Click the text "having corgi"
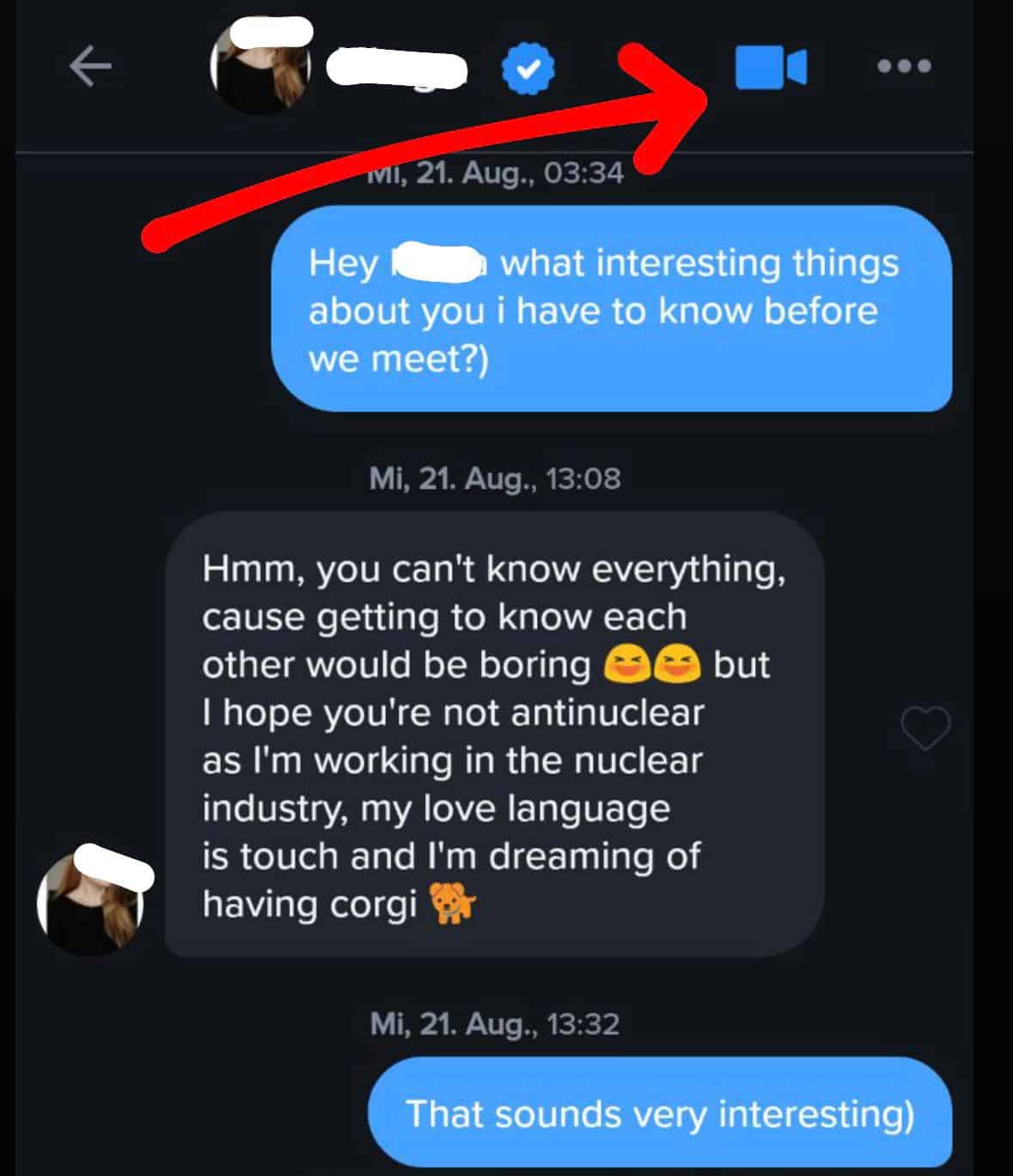Image resolution: width=1013 pixels, height=1176 pixels. (x=309, y=904)
